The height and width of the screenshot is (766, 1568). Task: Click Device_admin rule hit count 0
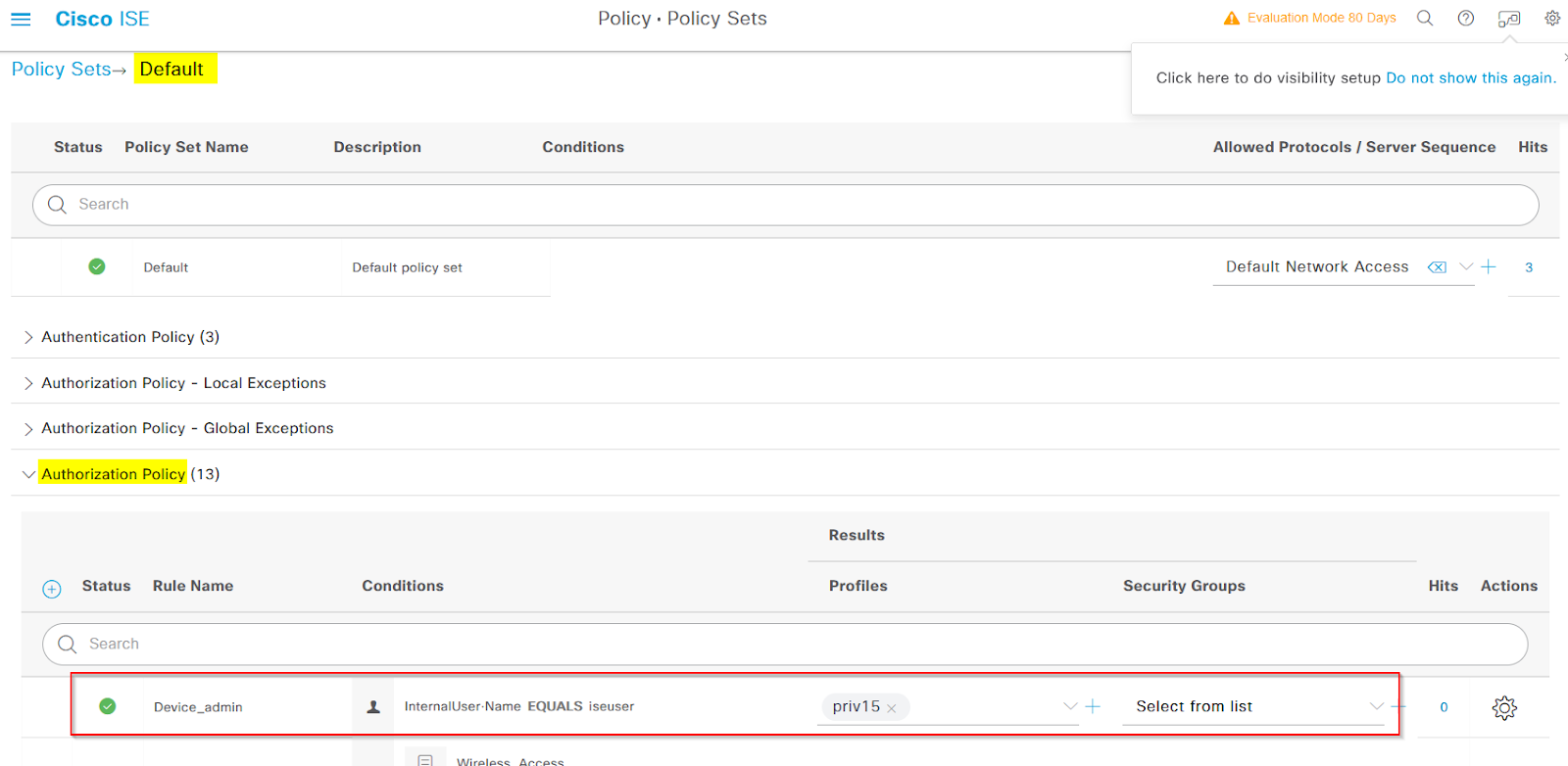(1444, 707)
